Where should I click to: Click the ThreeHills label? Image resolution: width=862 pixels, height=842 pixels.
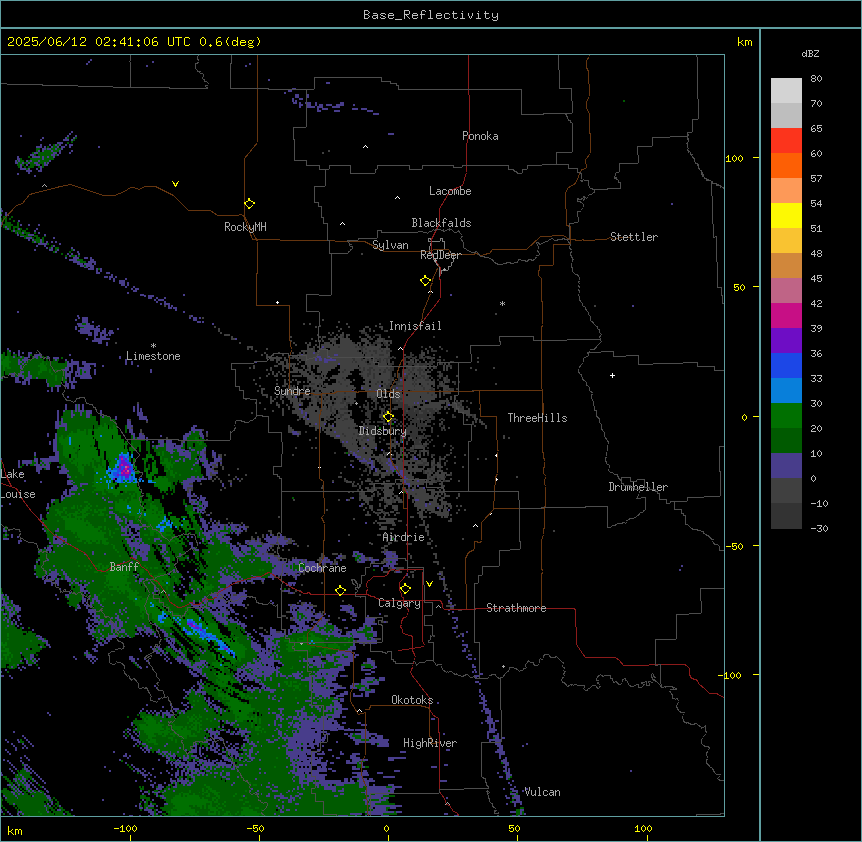(x=537, y=418)
